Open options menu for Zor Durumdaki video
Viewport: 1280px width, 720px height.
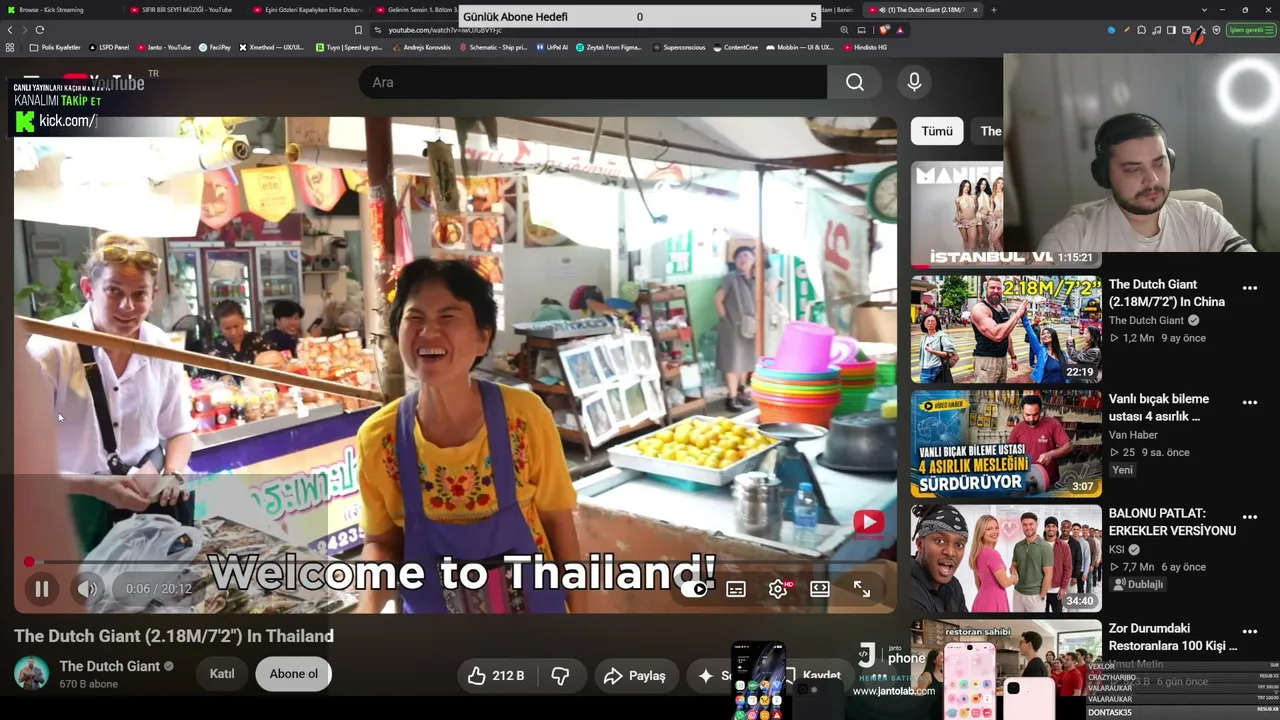[x=1249, y=632]
